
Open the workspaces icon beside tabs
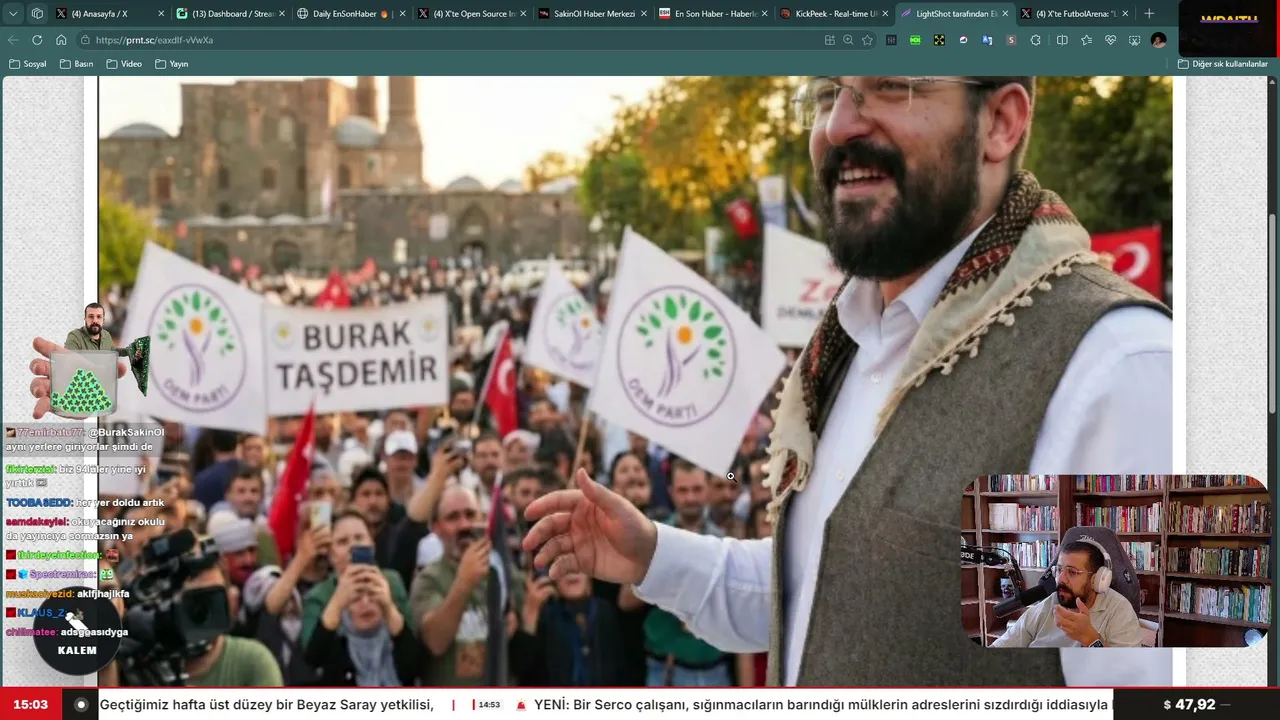pos(37,14)
